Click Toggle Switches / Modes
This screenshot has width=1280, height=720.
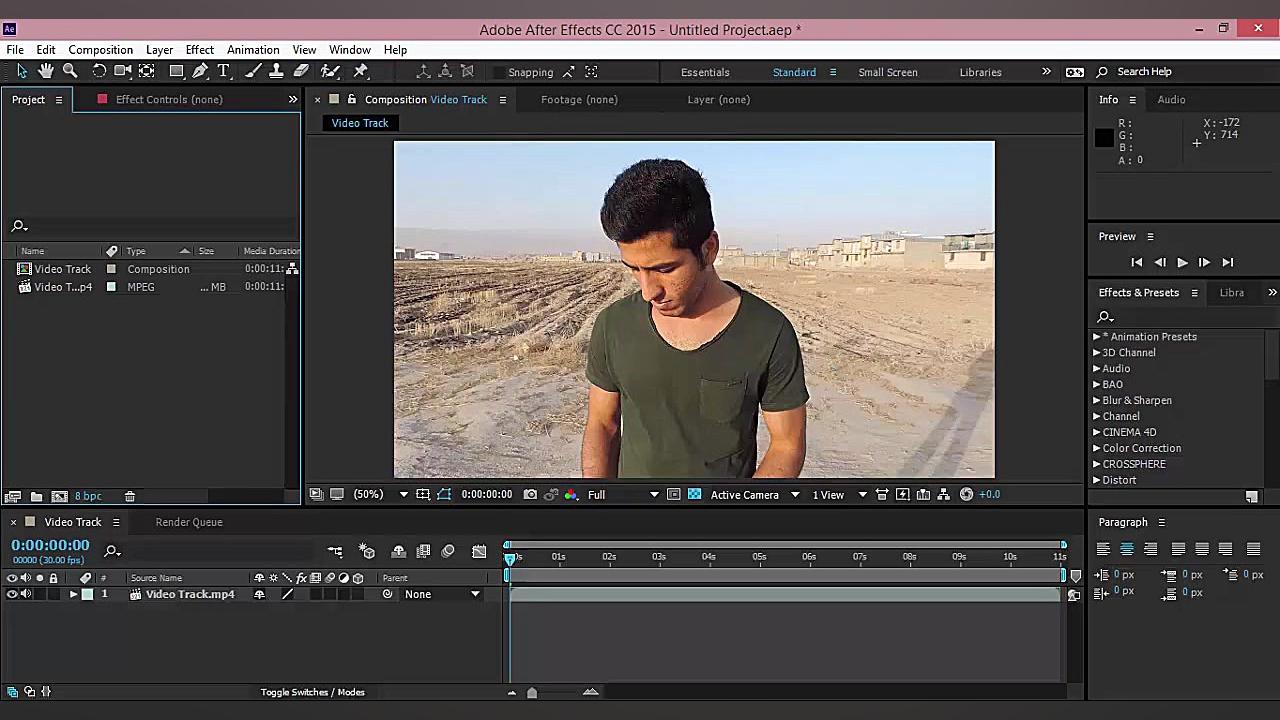[x=313, y=691]
